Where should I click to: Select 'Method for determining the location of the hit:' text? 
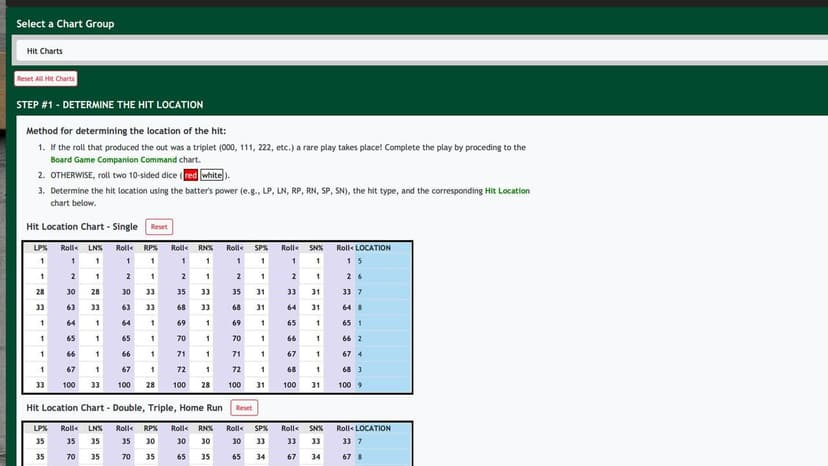126,131
